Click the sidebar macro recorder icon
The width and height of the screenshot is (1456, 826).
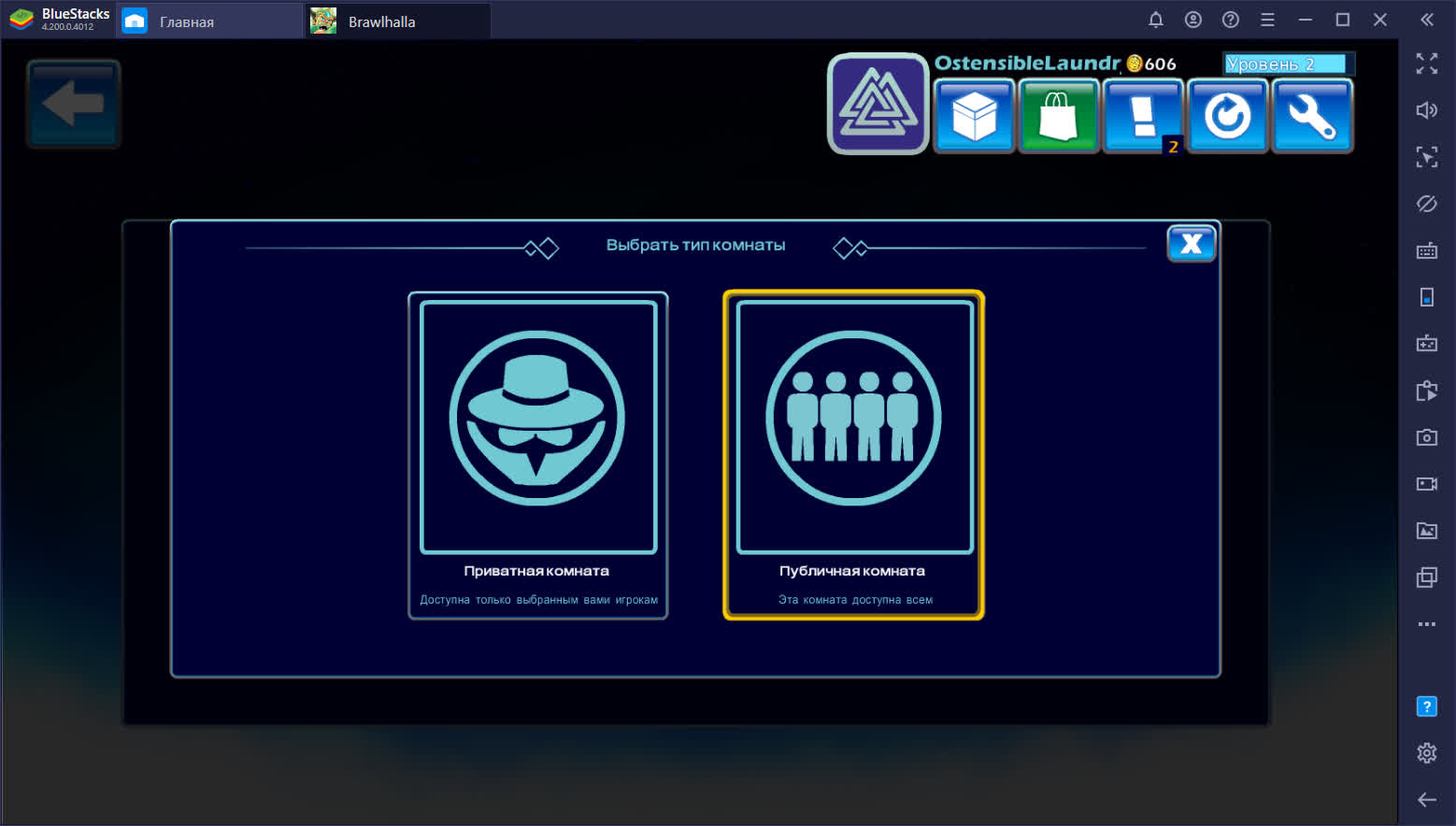point(1427,391)
